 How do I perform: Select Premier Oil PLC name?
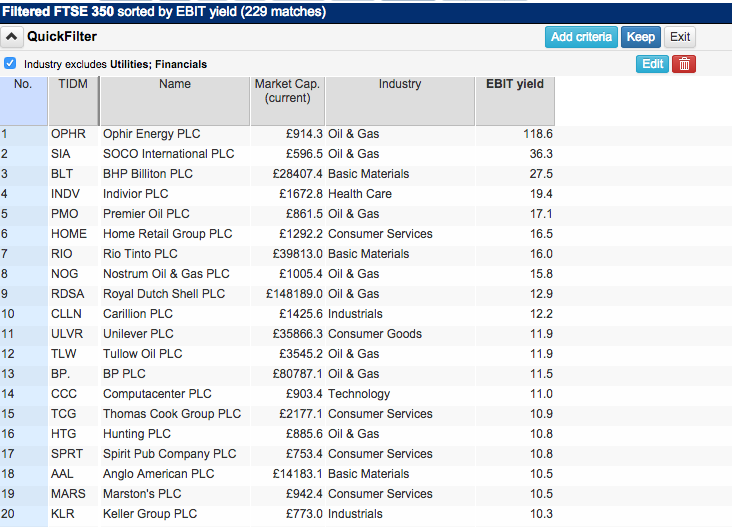coord(146,214)
